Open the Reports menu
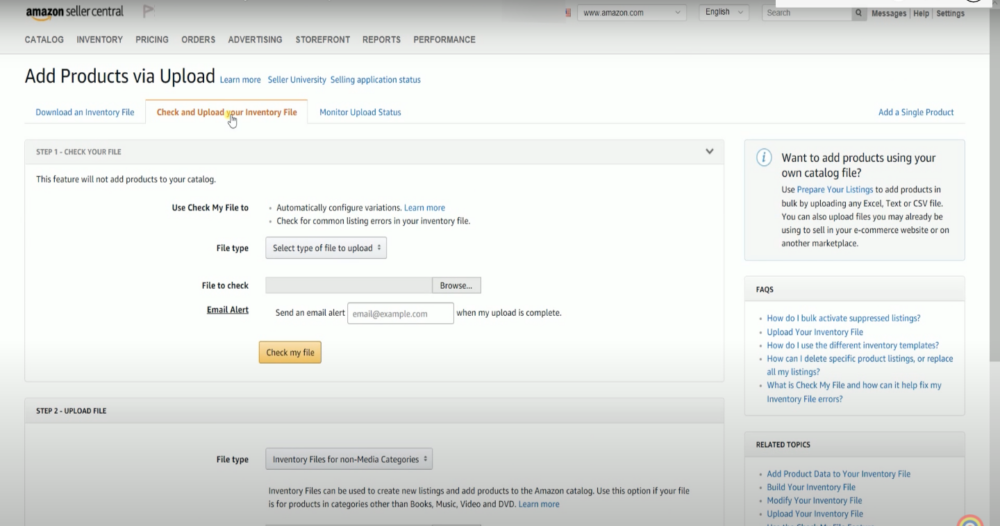The width and height of the screenshot is (1000, 526). (x=381, y=40)
